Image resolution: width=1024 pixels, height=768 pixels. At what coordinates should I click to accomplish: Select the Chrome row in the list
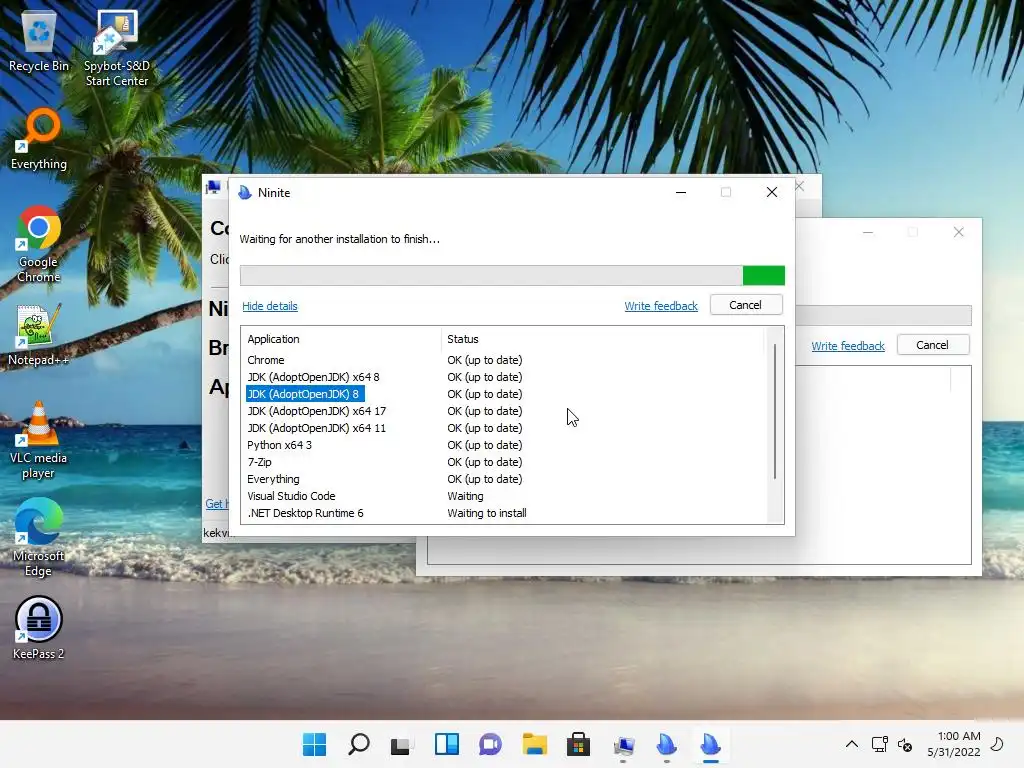coord(503,360)
